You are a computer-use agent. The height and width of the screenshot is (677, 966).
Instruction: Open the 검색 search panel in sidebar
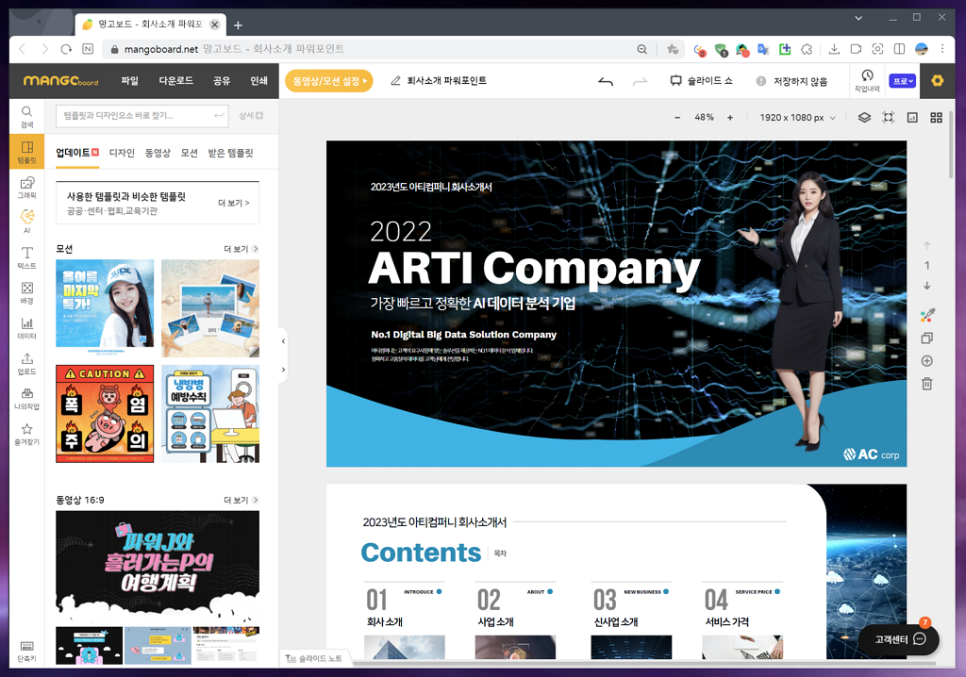click(x=26, y=116)
